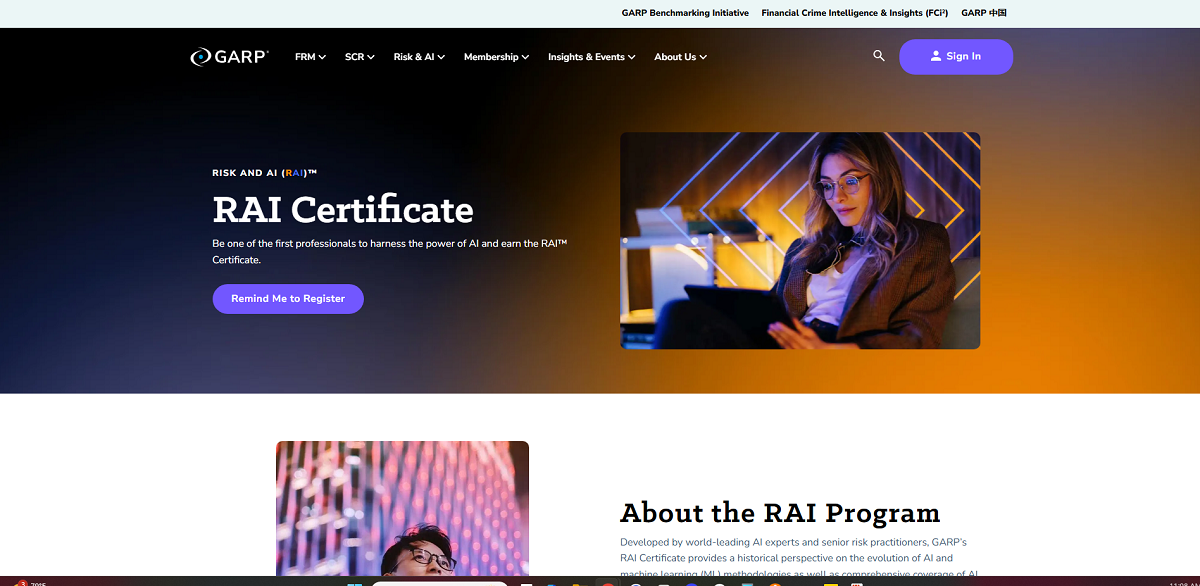Click the Sign In button
Viewport: 1200px width, 586px height.
pos(956,57)
